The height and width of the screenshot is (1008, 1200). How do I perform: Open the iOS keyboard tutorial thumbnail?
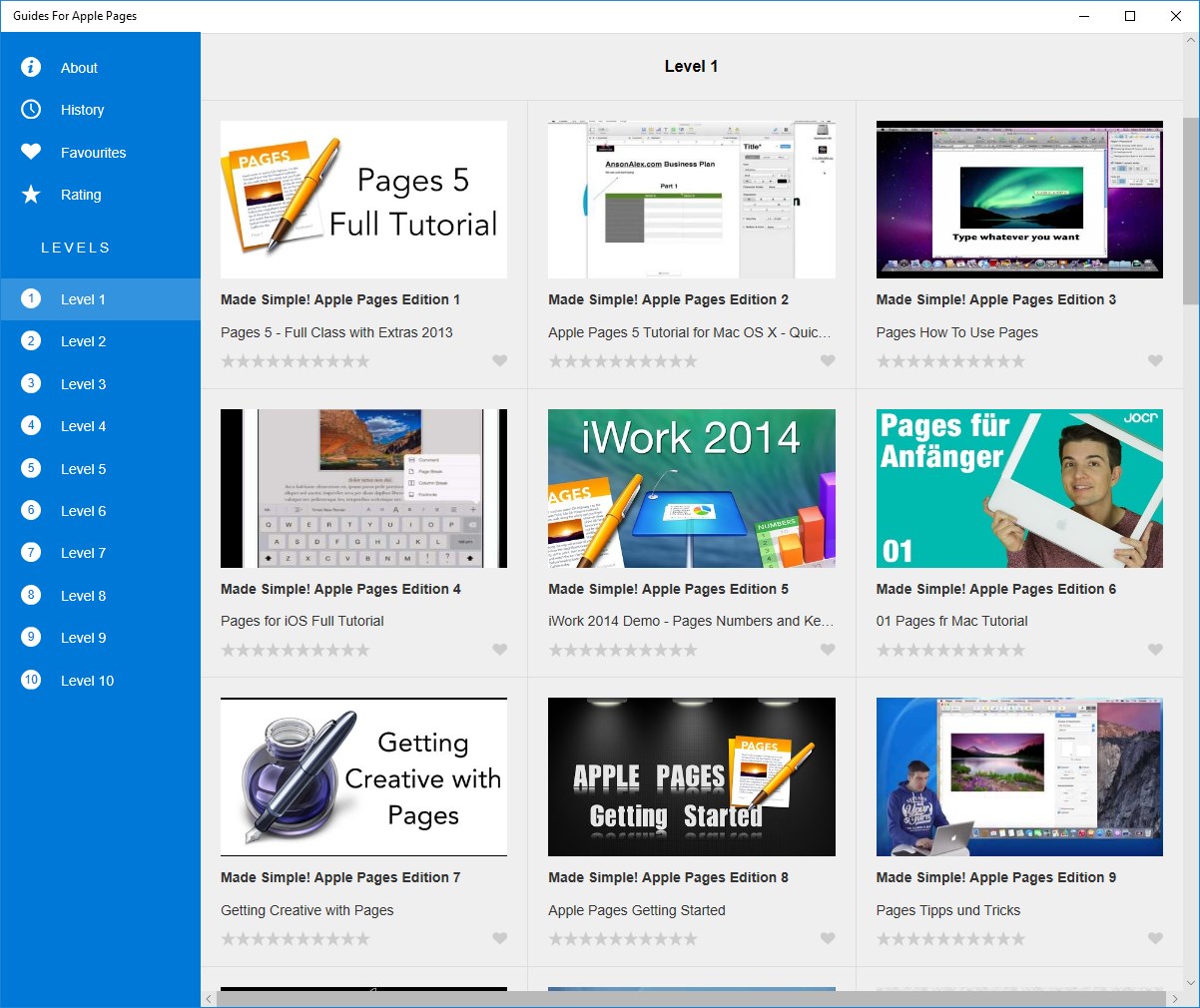363,488
